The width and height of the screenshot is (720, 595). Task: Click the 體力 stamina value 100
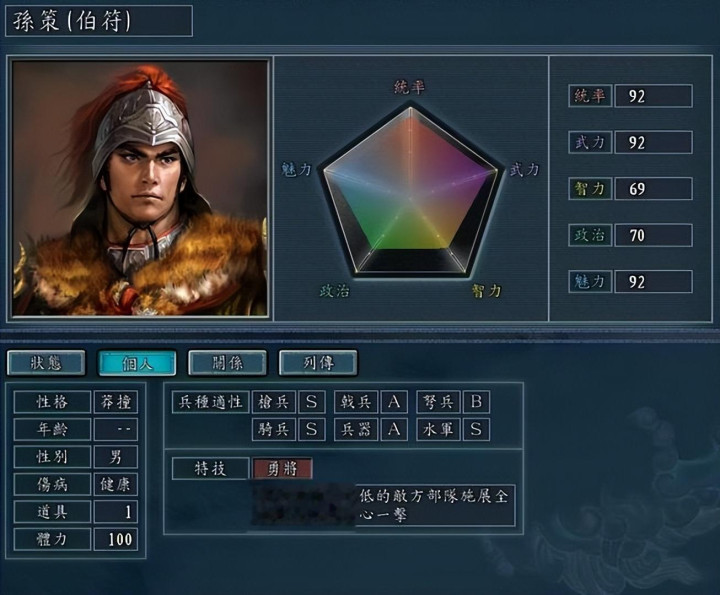click(x=116, y=539)
